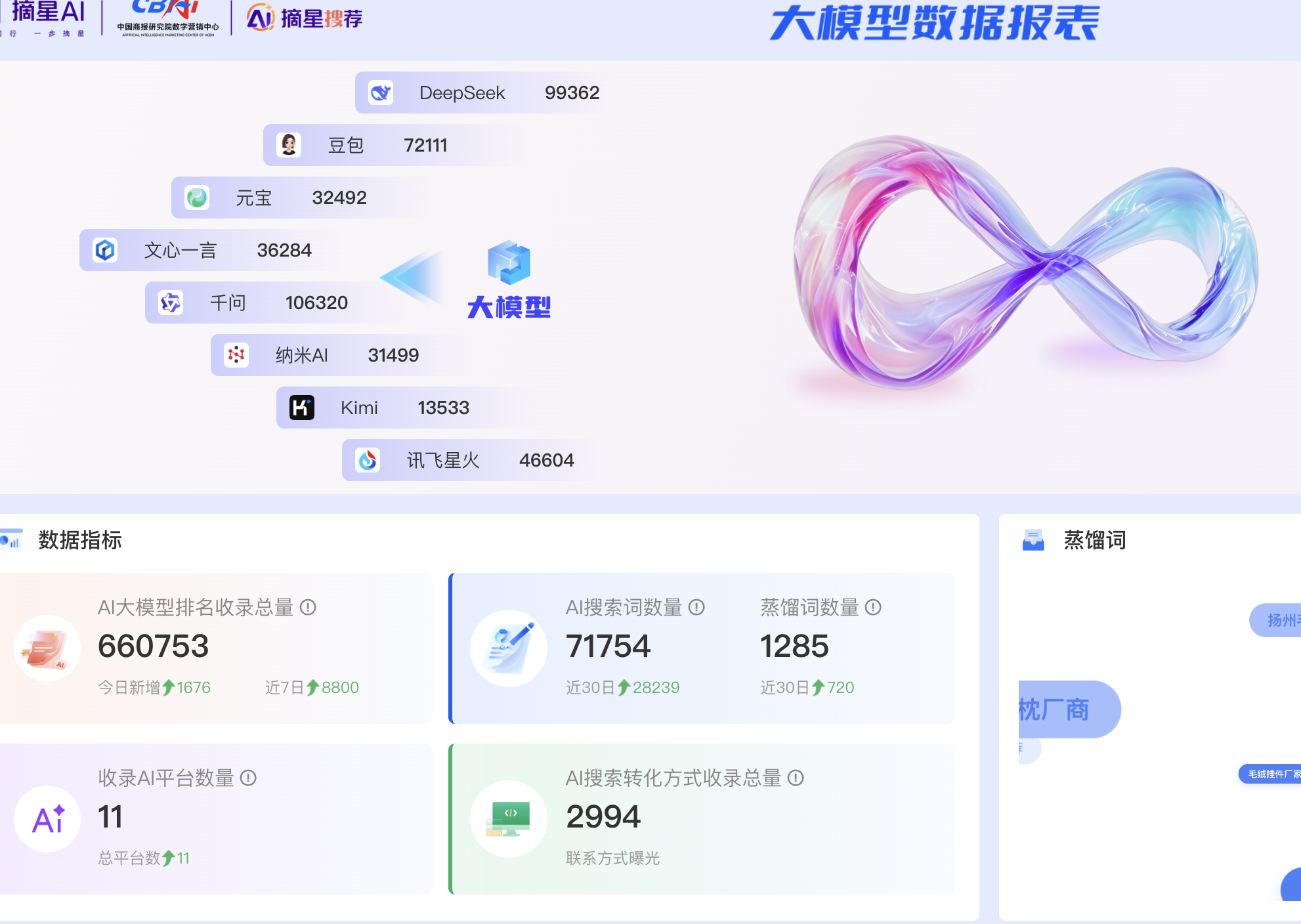This screenshot has height=924, width=1301.
Task: Select the Kimi 13533 row
Action: tap(407, 408)
